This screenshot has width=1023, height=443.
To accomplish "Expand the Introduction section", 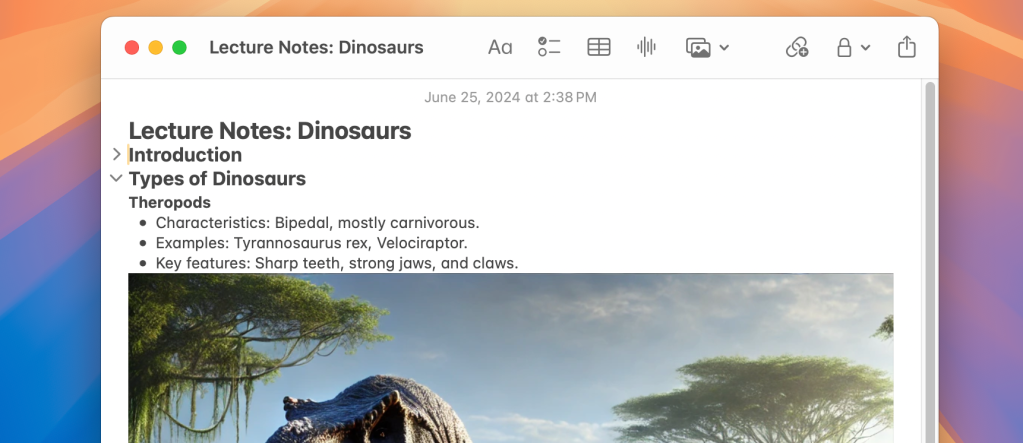I will click(x=117, y=154).
